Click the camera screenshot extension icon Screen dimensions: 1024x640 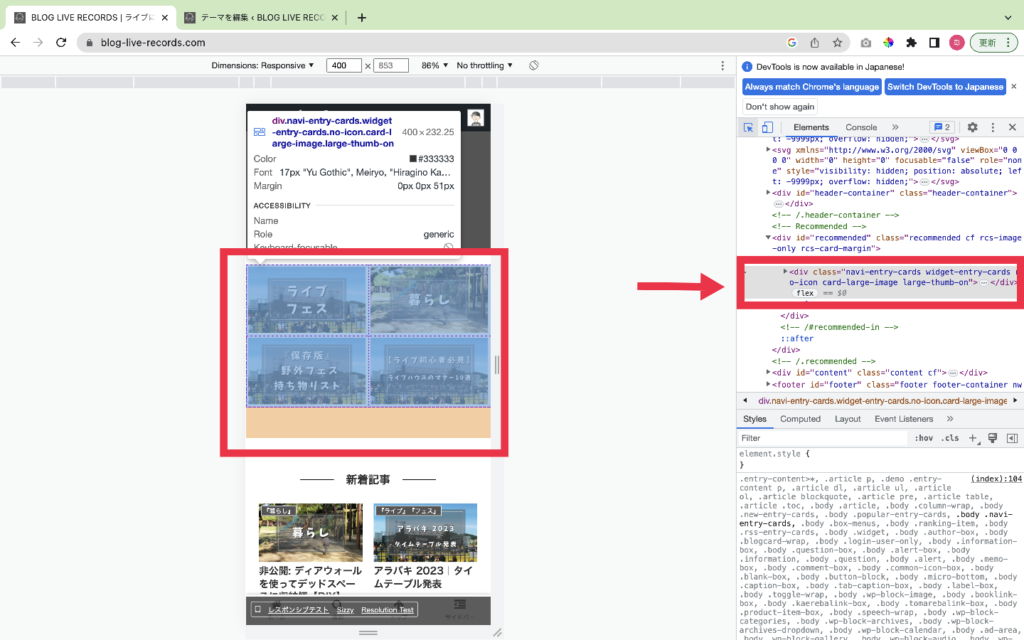[866, 42]
